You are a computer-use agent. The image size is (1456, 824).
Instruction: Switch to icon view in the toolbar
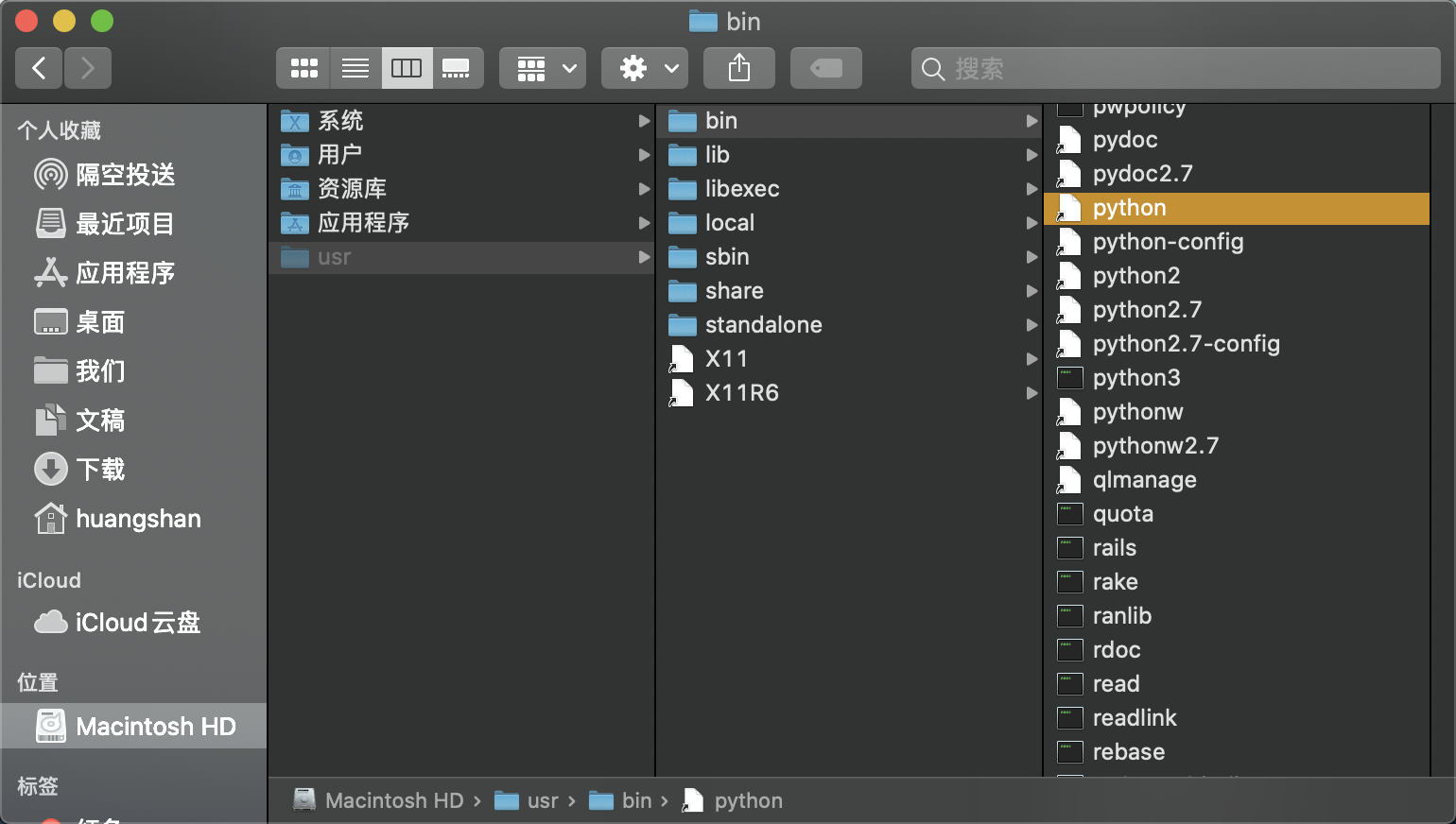tap(303, 67)
